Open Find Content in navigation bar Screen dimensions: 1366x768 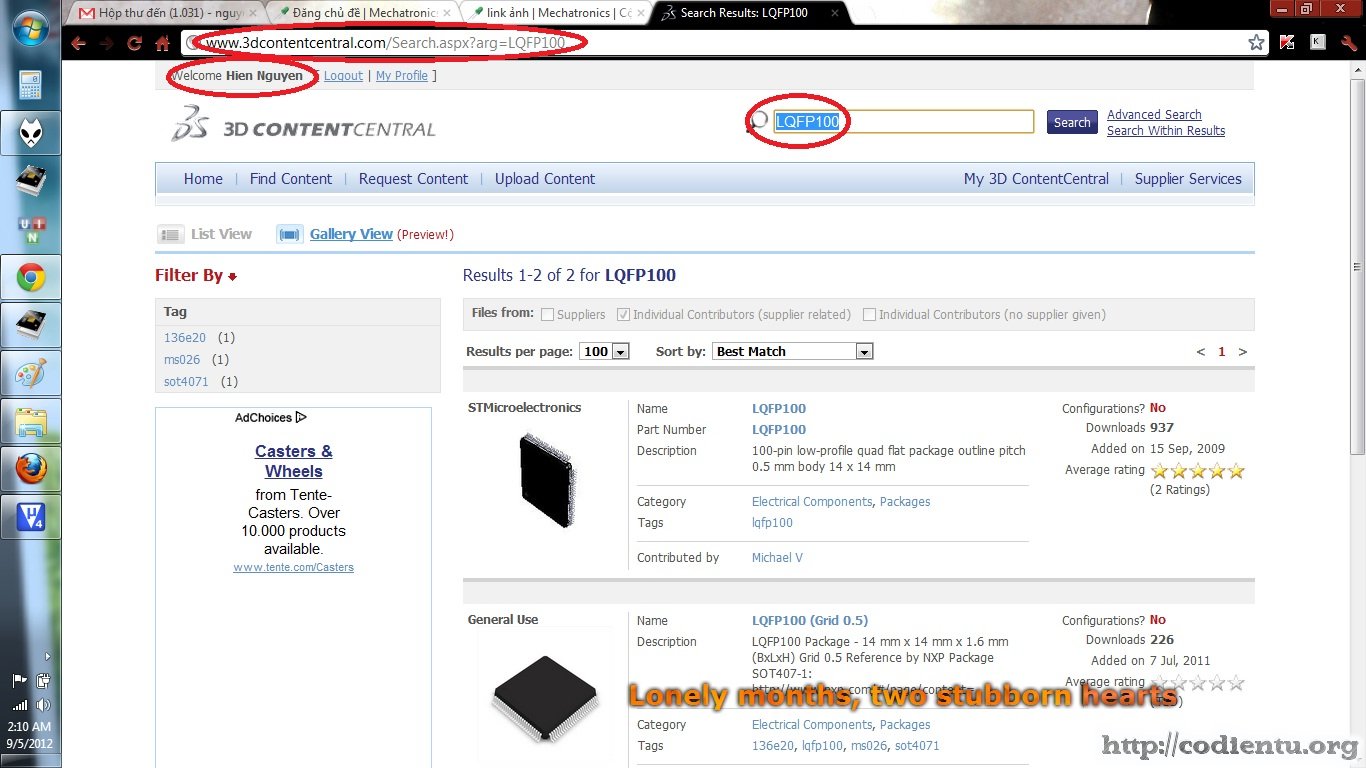coord(291,179)
